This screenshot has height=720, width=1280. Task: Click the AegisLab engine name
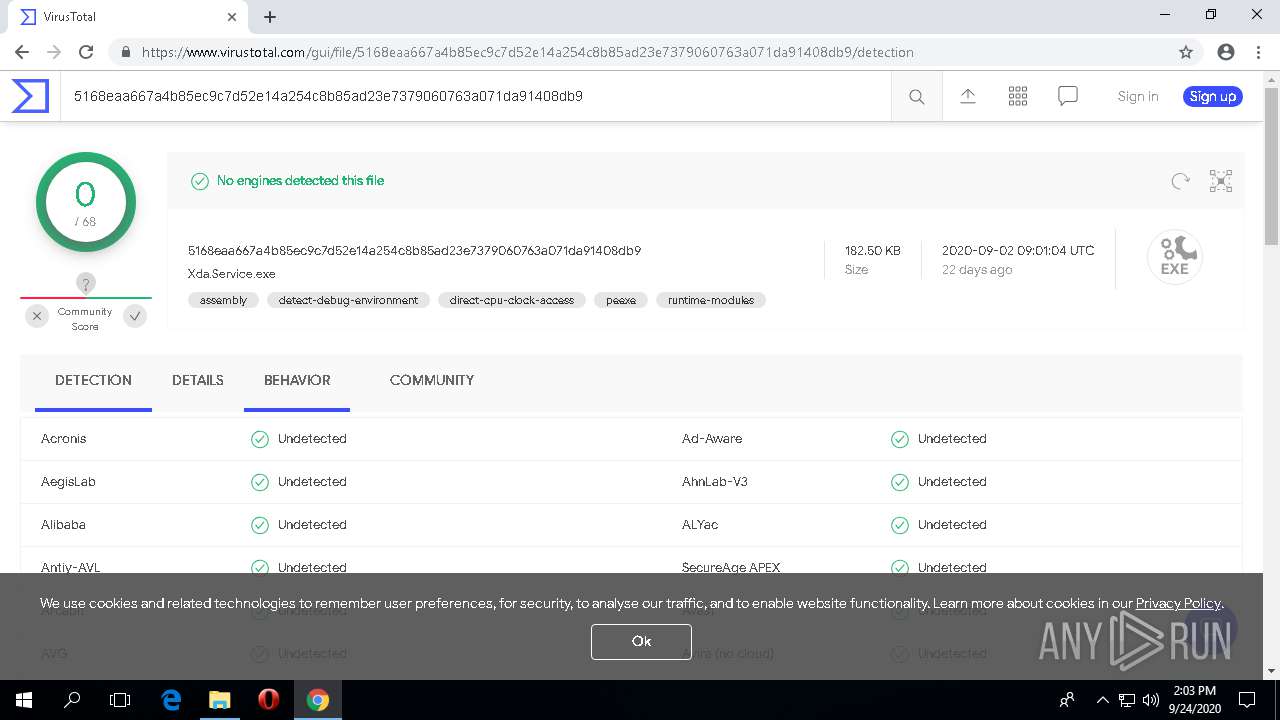(x=68, y=482)
